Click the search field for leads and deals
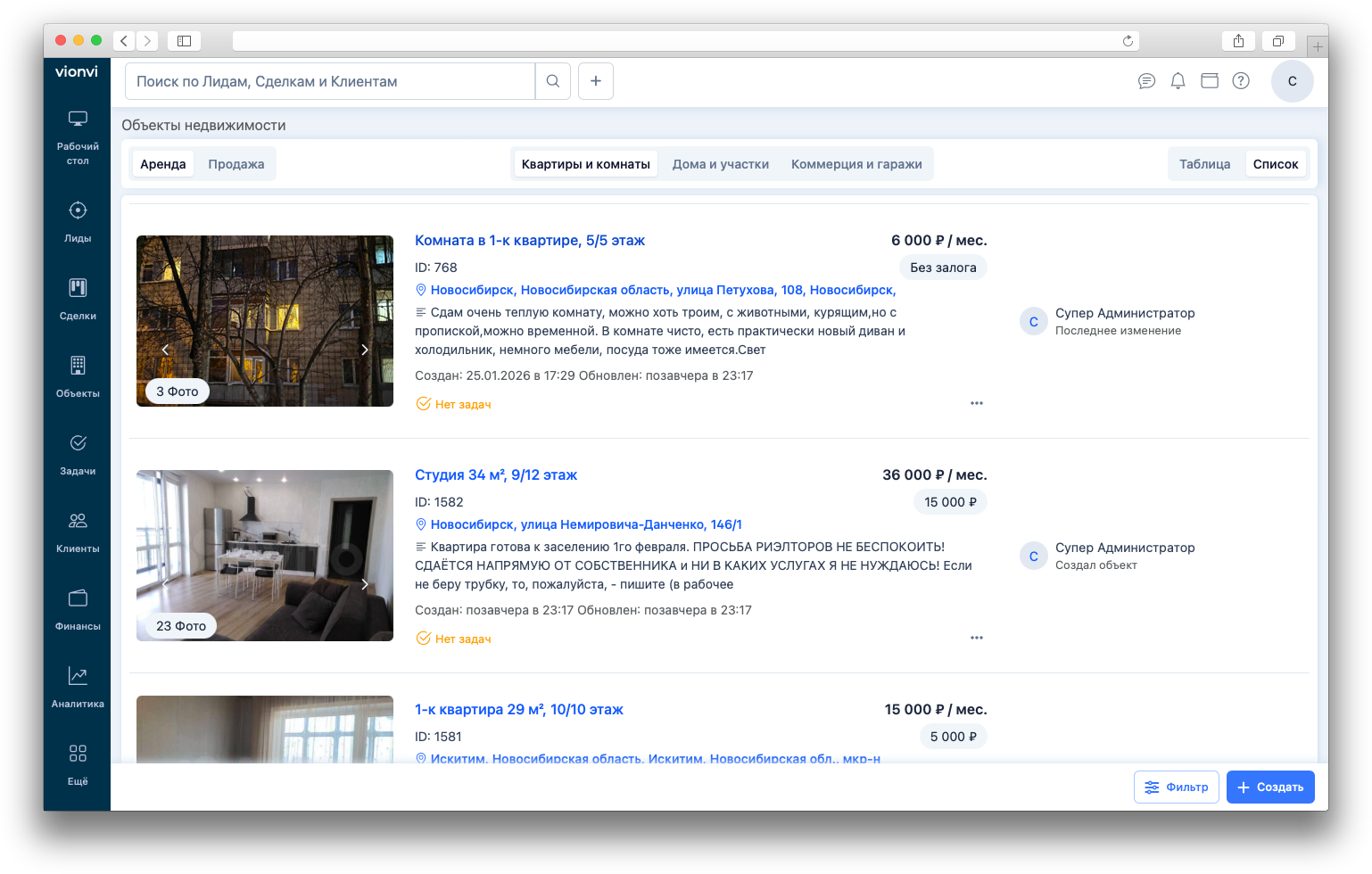The width and height of the screenshot is (1372, 874). (x=330, y=81)
